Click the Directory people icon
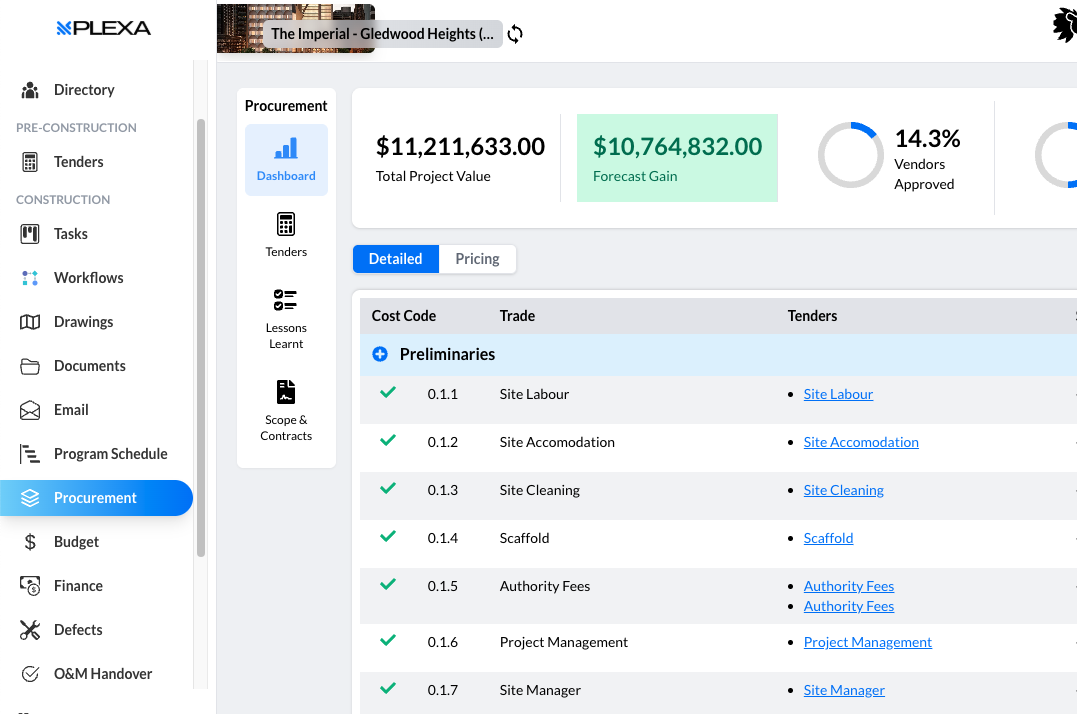The height and width of the screenshot is (714, 1077). click(x=30, y=90)
